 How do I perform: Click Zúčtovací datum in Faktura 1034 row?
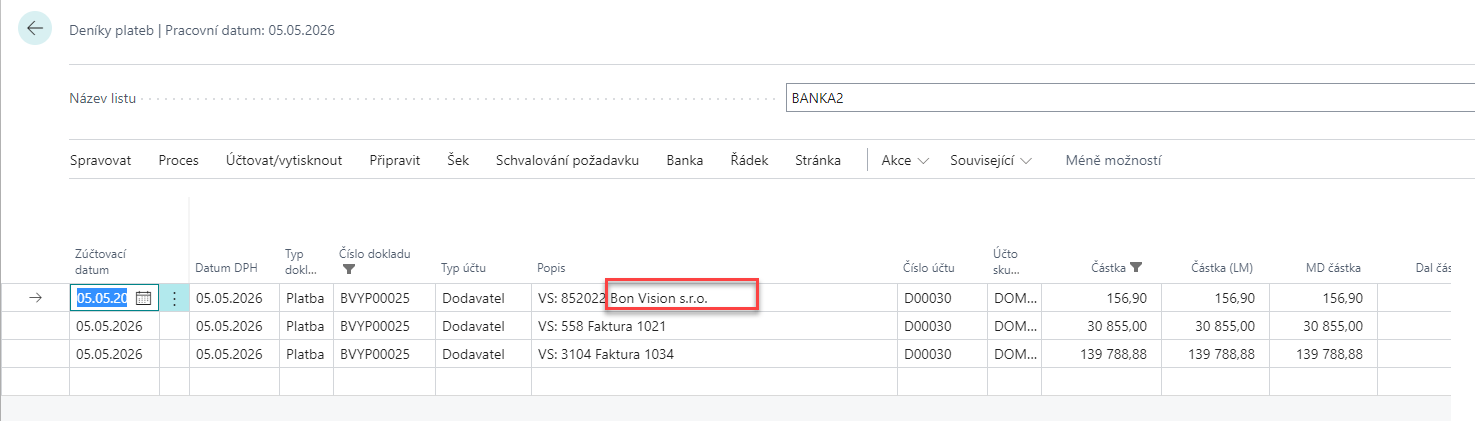click(x=109, y=354)
